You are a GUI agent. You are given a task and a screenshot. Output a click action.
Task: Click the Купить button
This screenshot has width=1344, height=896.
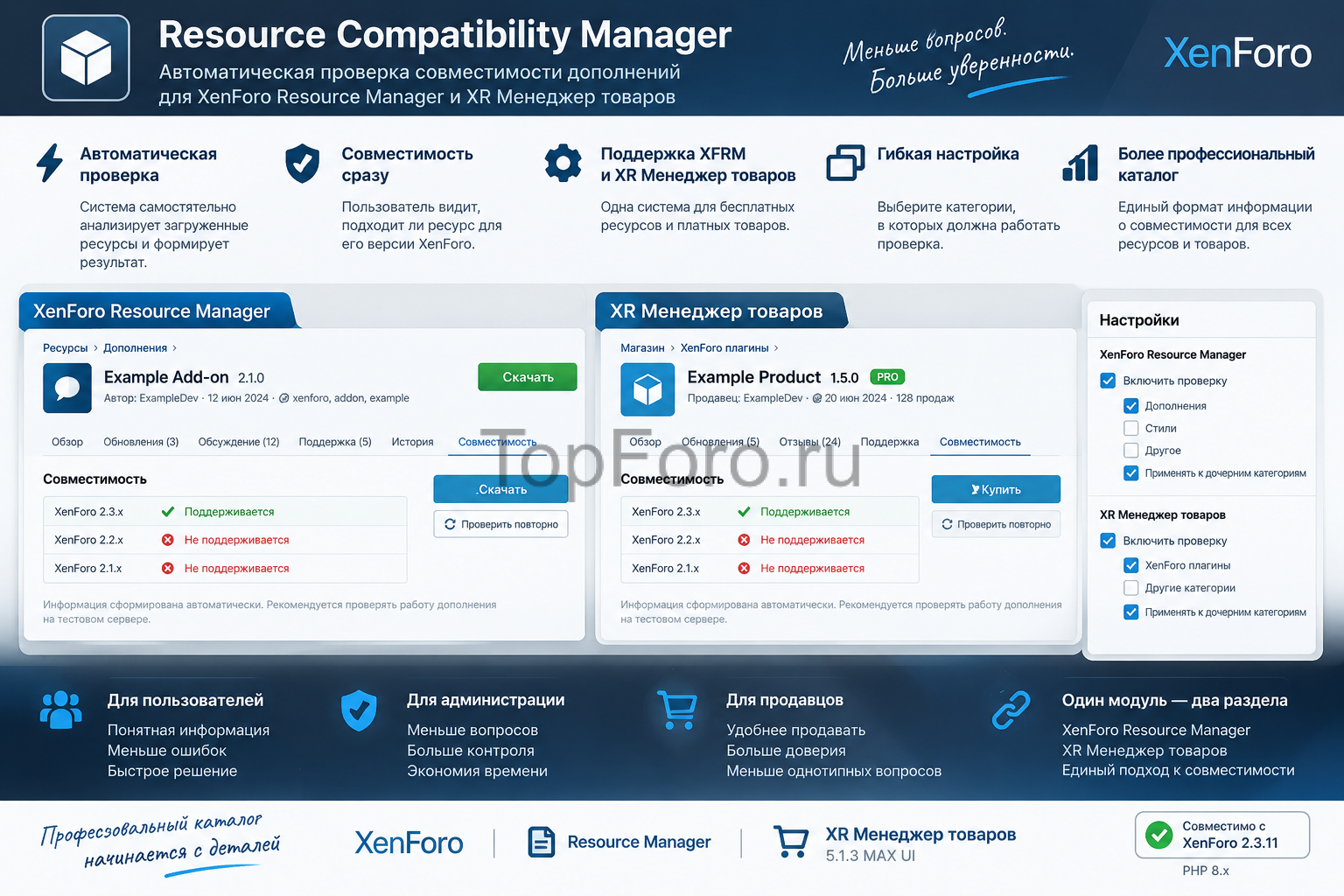point(996,489)
